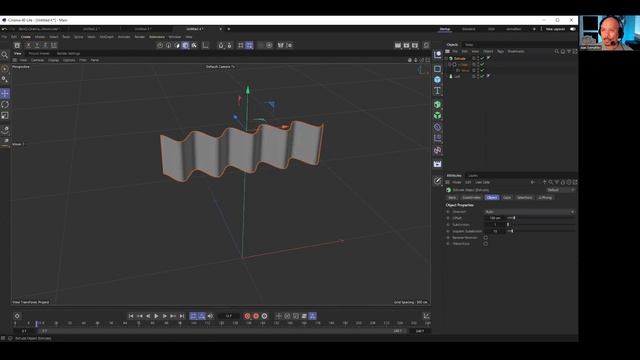Screen dimensions: 640x360
Task: Open the Display menu in viewport
Action: point(53,60)
